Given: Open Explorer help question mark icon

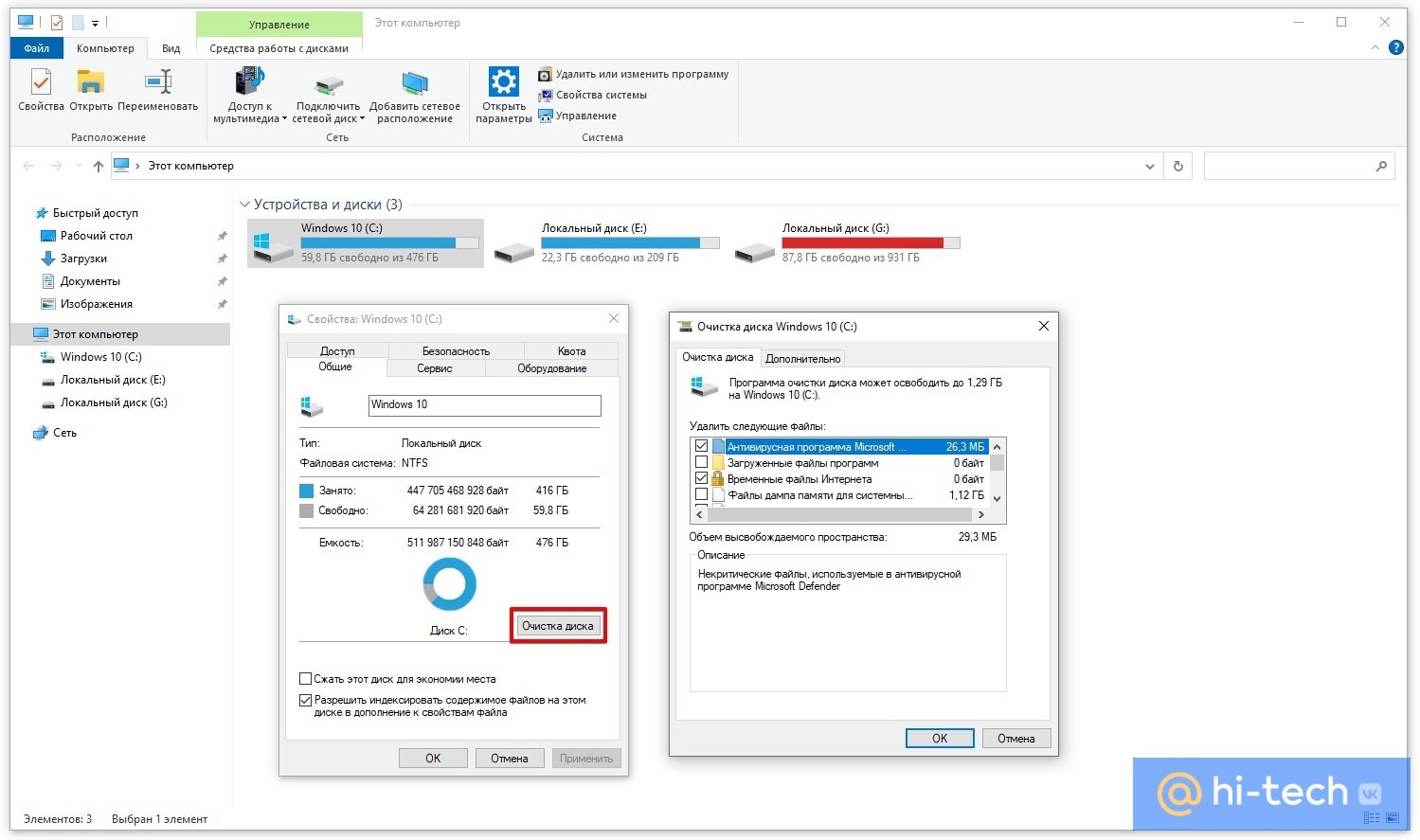Looking at the screenshot, I should [x=1395, y=47].
